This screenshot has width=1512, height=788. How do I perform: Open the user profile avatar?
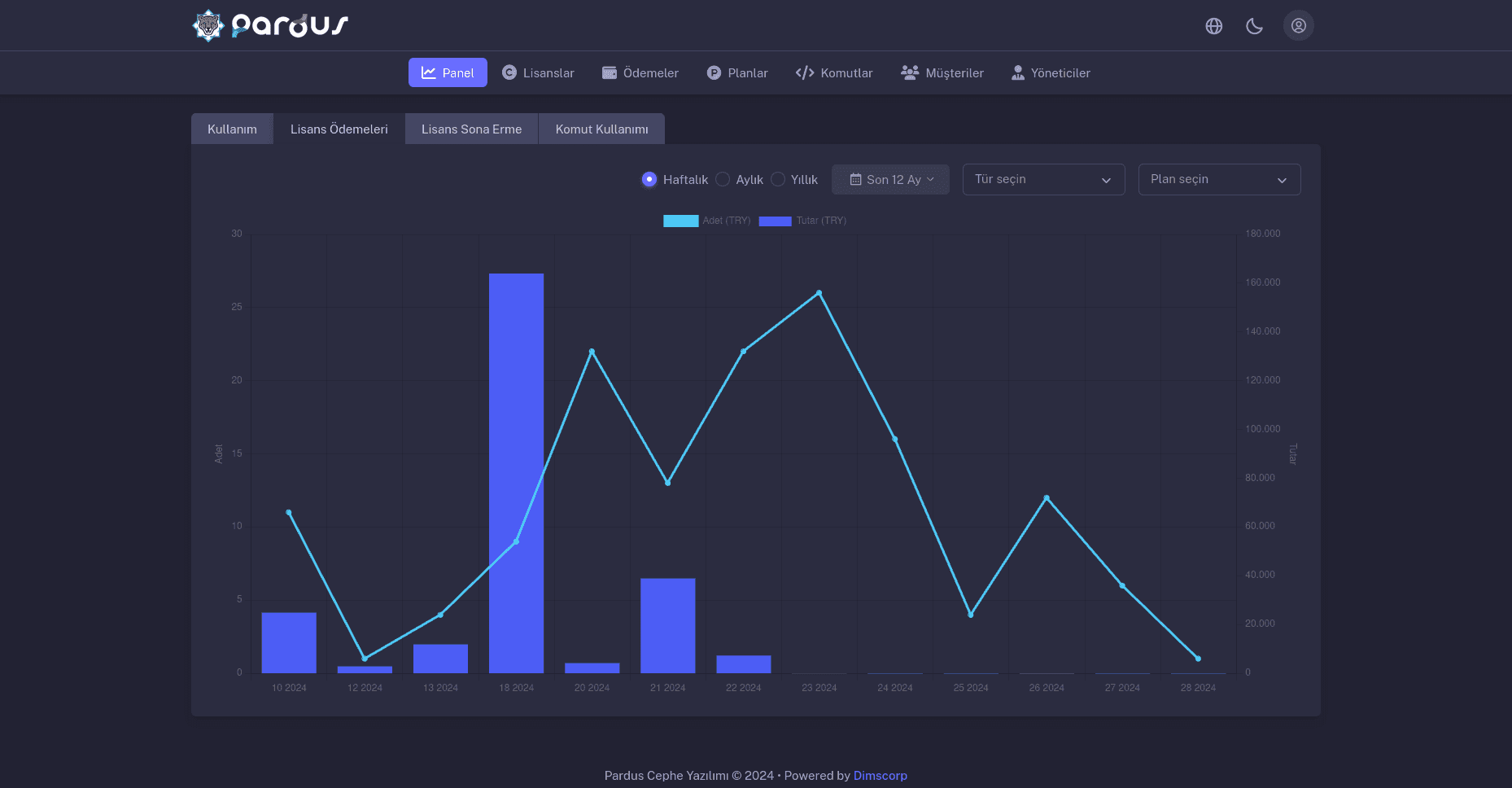1298,25
